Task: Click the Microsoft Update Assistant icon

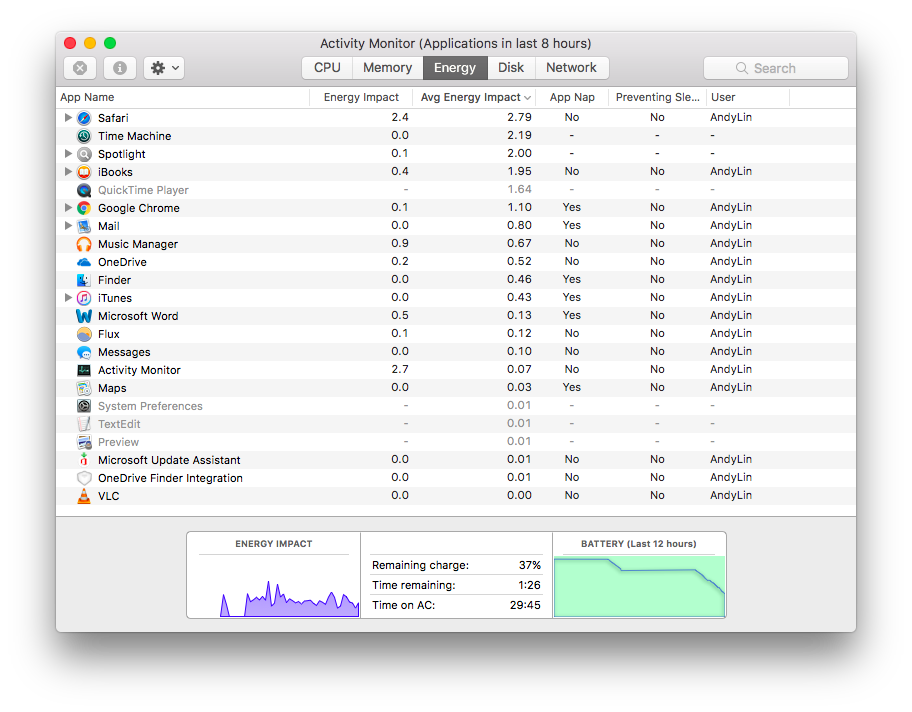Action: pos(84,460)
